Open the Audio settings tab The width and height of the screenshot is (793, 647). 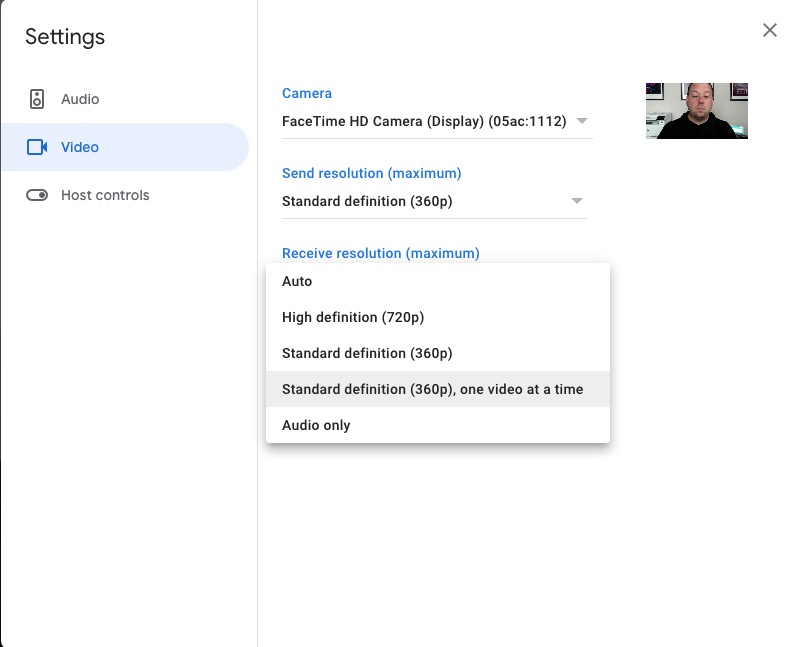(x=125, y=99)
